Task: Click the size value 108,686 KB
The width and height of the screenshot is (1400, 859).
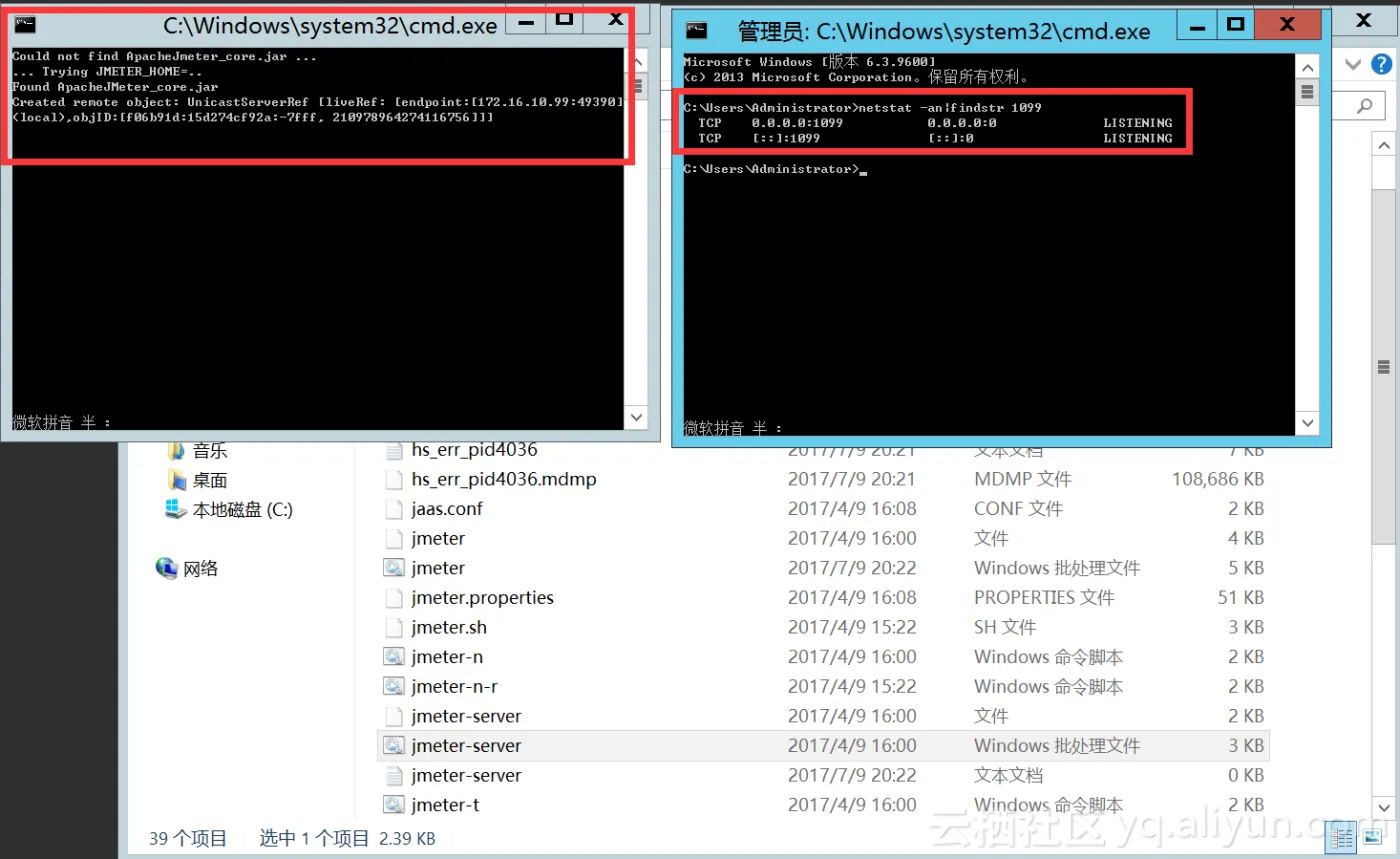Action: [1217, 480]
